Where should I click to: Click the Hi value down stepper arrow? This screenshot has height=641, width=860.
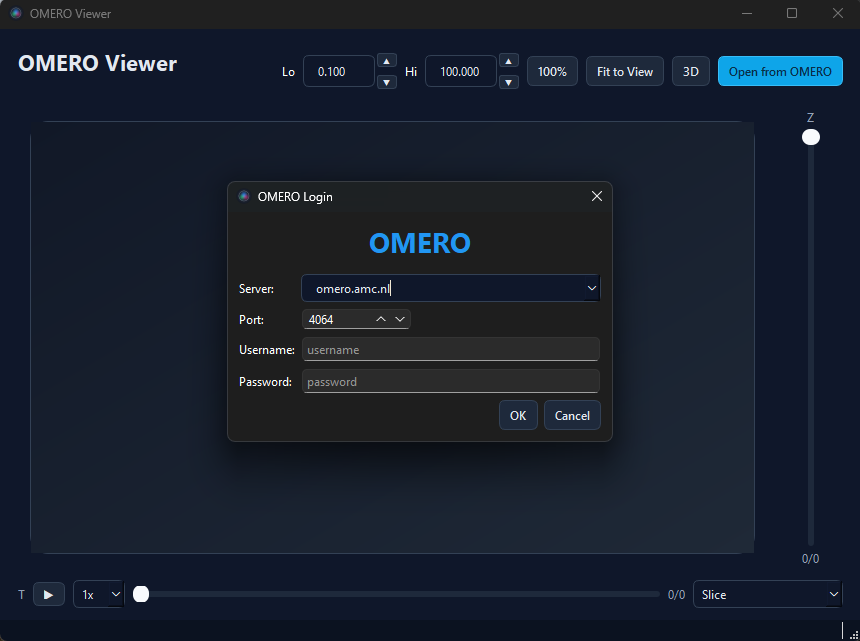[509, 81]
